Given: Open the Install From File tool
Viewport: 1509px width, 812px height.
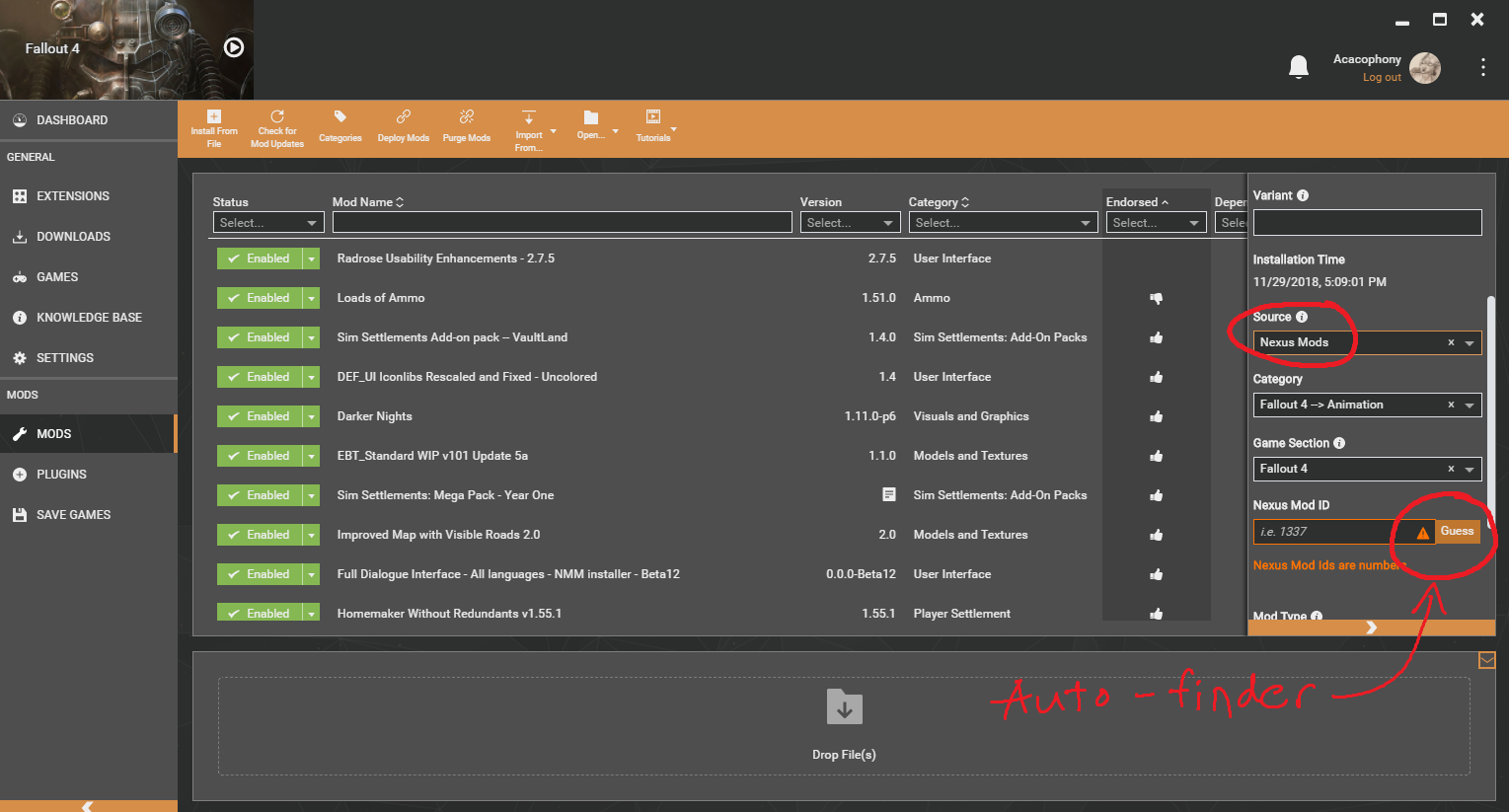Looking at the screenshot, I should (x=214, y=126).
